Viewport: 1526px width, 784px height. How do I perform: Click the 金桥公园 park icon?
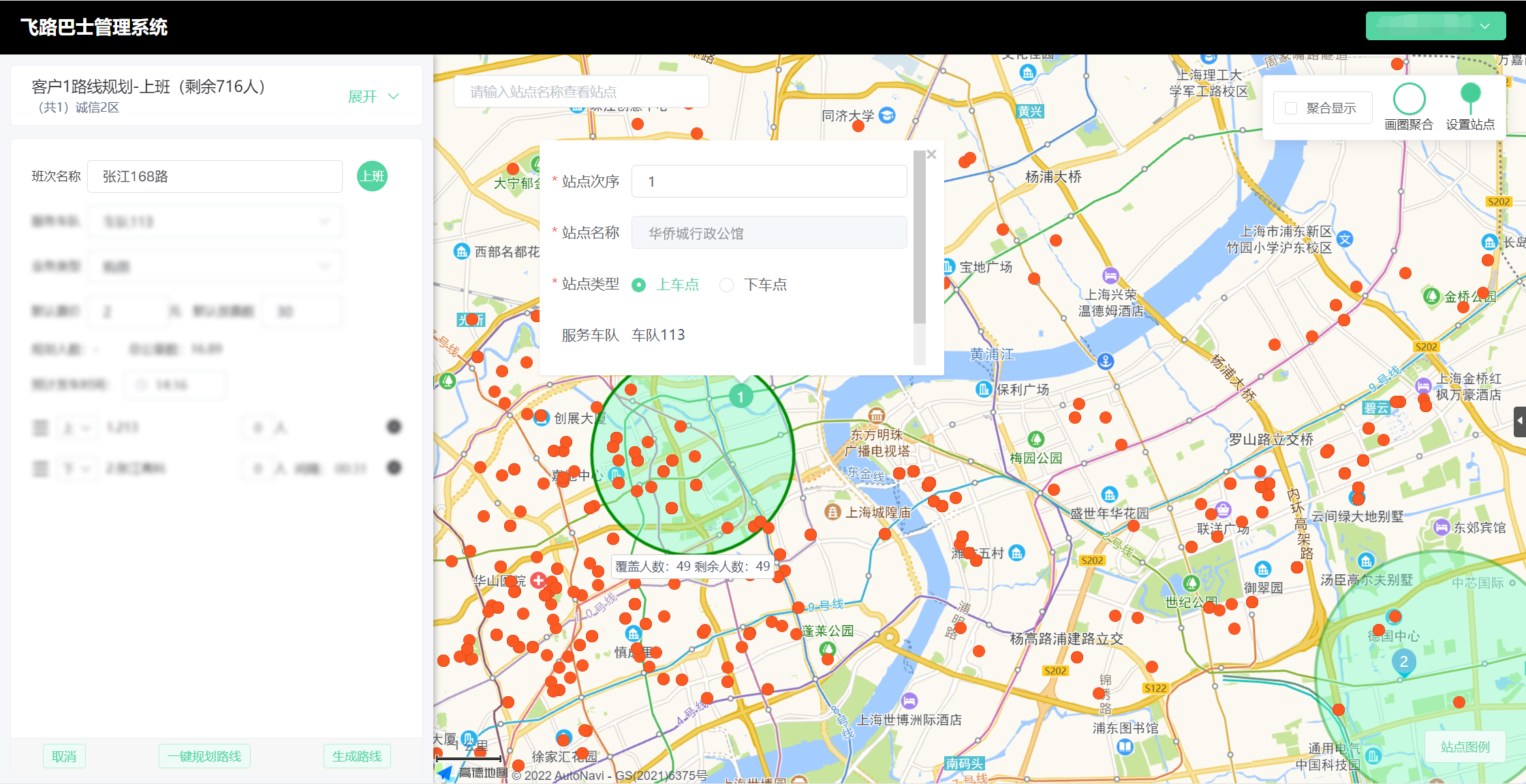tap(1431, 296)
